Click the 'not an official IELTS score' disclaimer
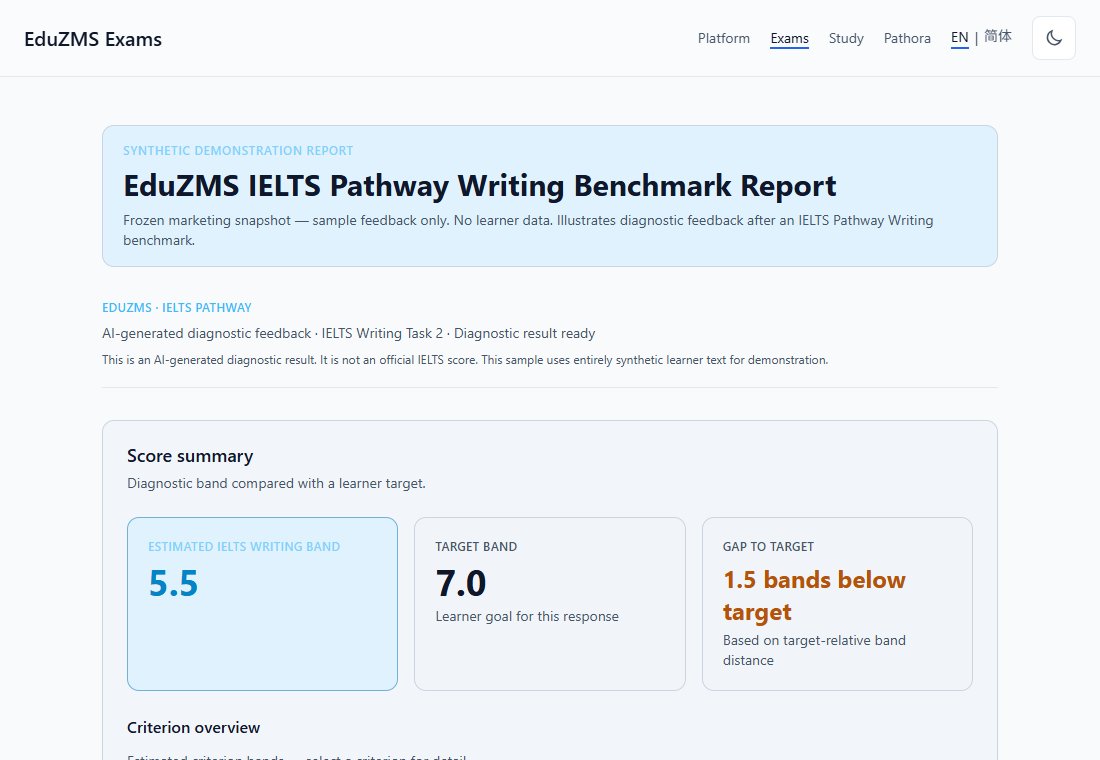1100x760 pixels. click(465, 360)
